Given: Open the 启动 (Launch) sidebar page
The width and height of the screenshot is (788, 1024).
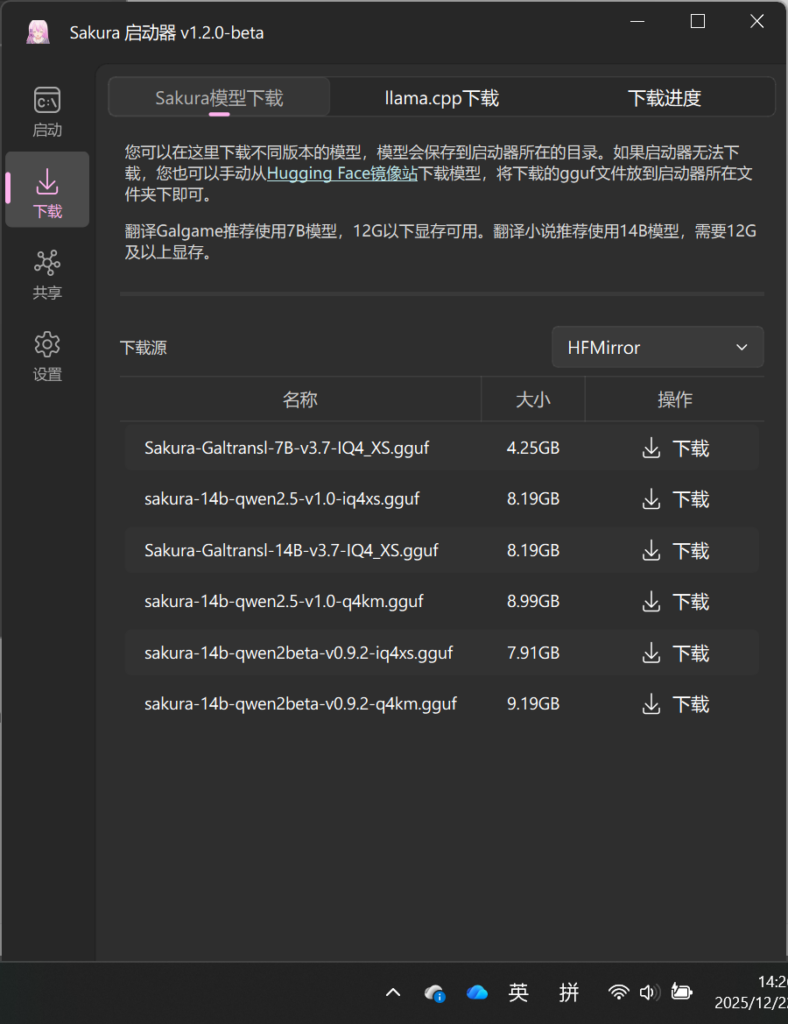Looking at the screenshot, I should click(x=47, y=110).
